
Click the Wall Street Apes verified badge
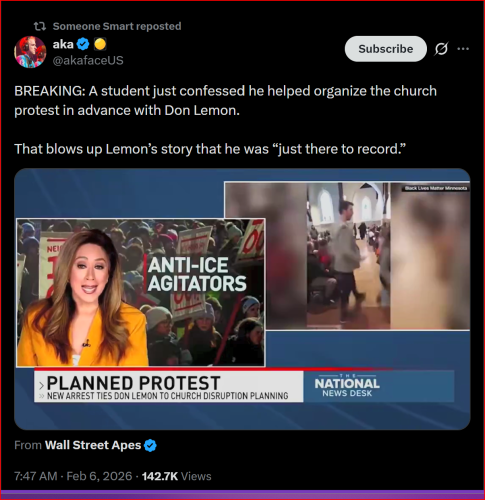point(150,445)
